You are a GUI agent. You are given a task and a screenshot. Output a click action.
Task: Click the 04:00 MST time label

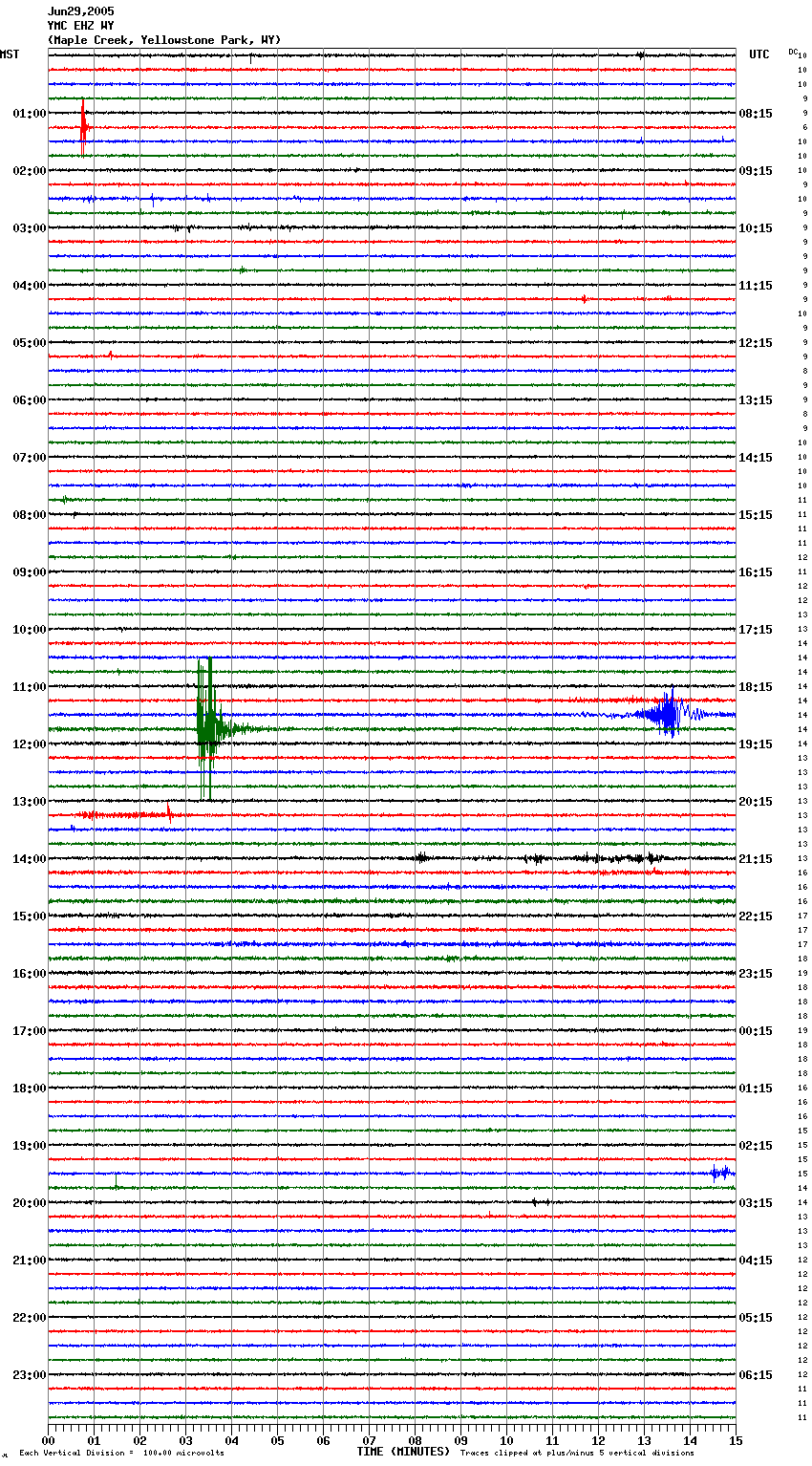30,286
